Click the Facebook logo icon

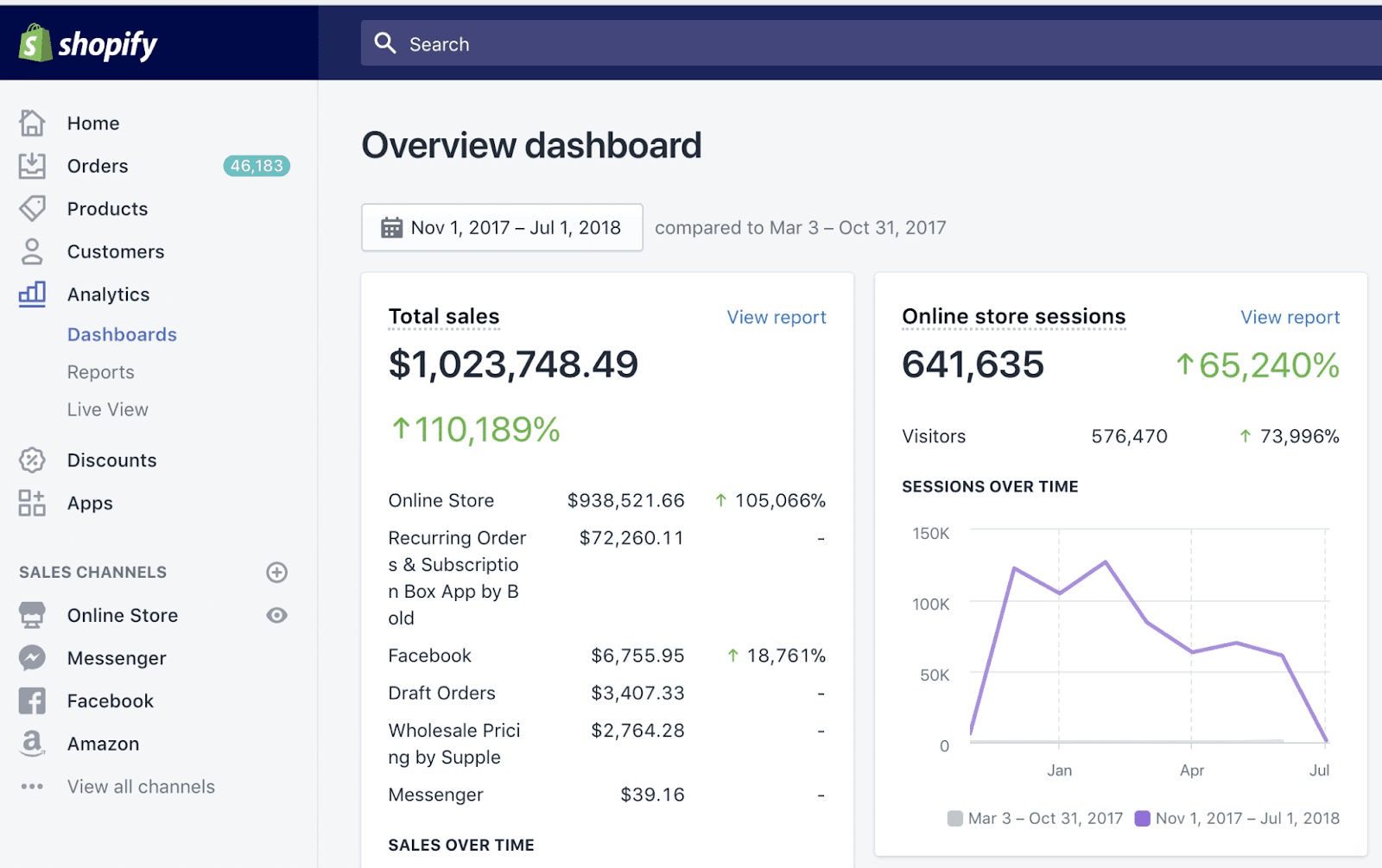32,700
